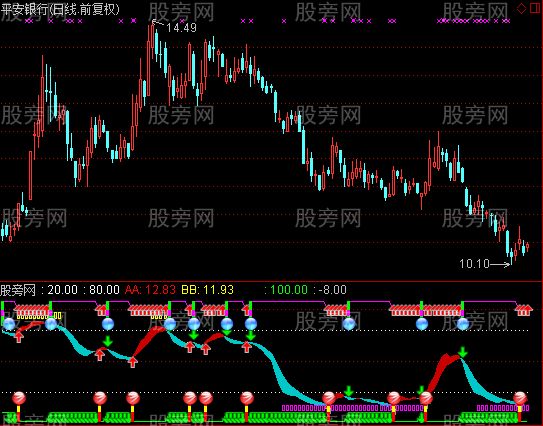This screenshot has height=426, width=543.
Task: Click the 10.10 lowest price label
Action: click(474, 264)
